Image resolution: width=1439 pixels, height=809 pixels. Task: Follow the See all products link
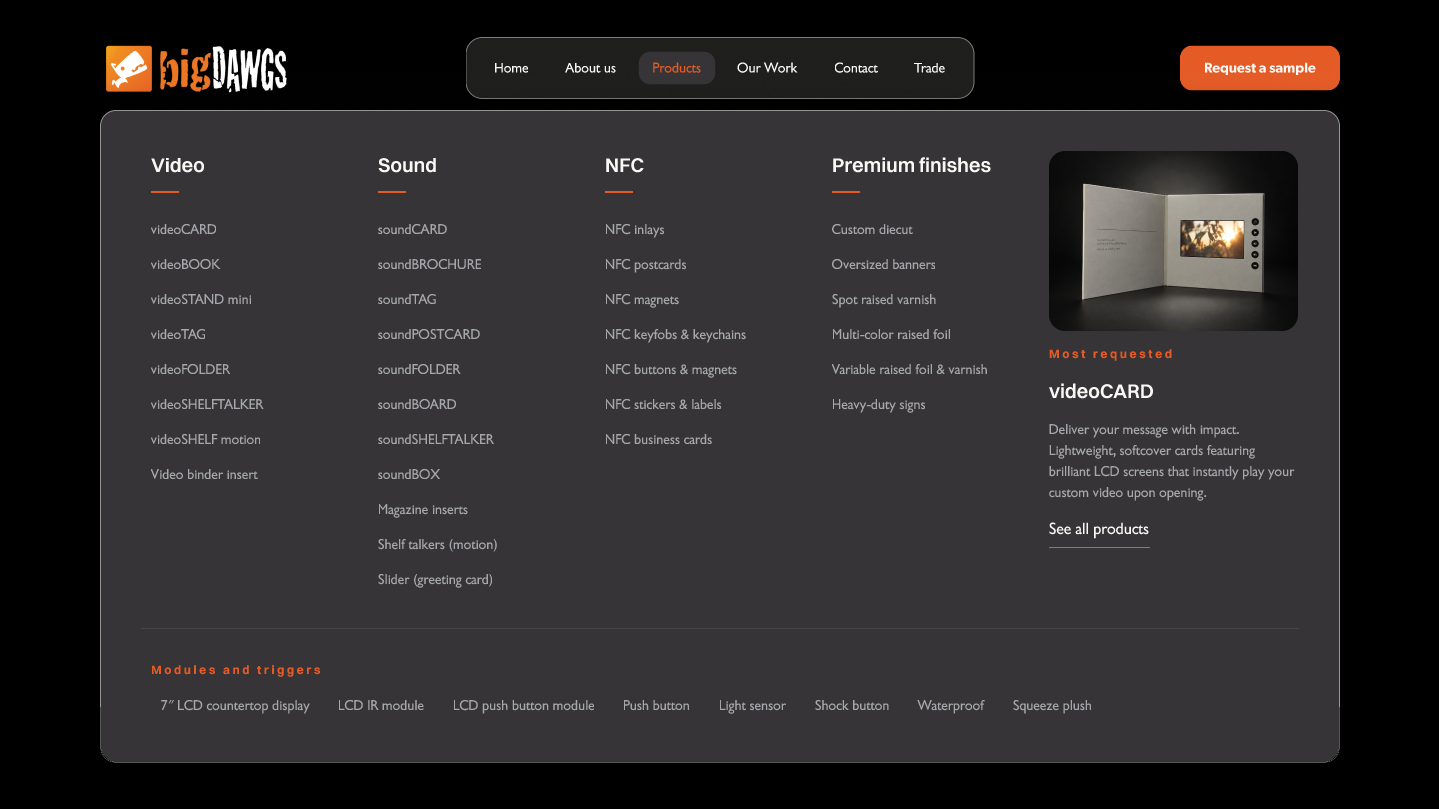1099,529
